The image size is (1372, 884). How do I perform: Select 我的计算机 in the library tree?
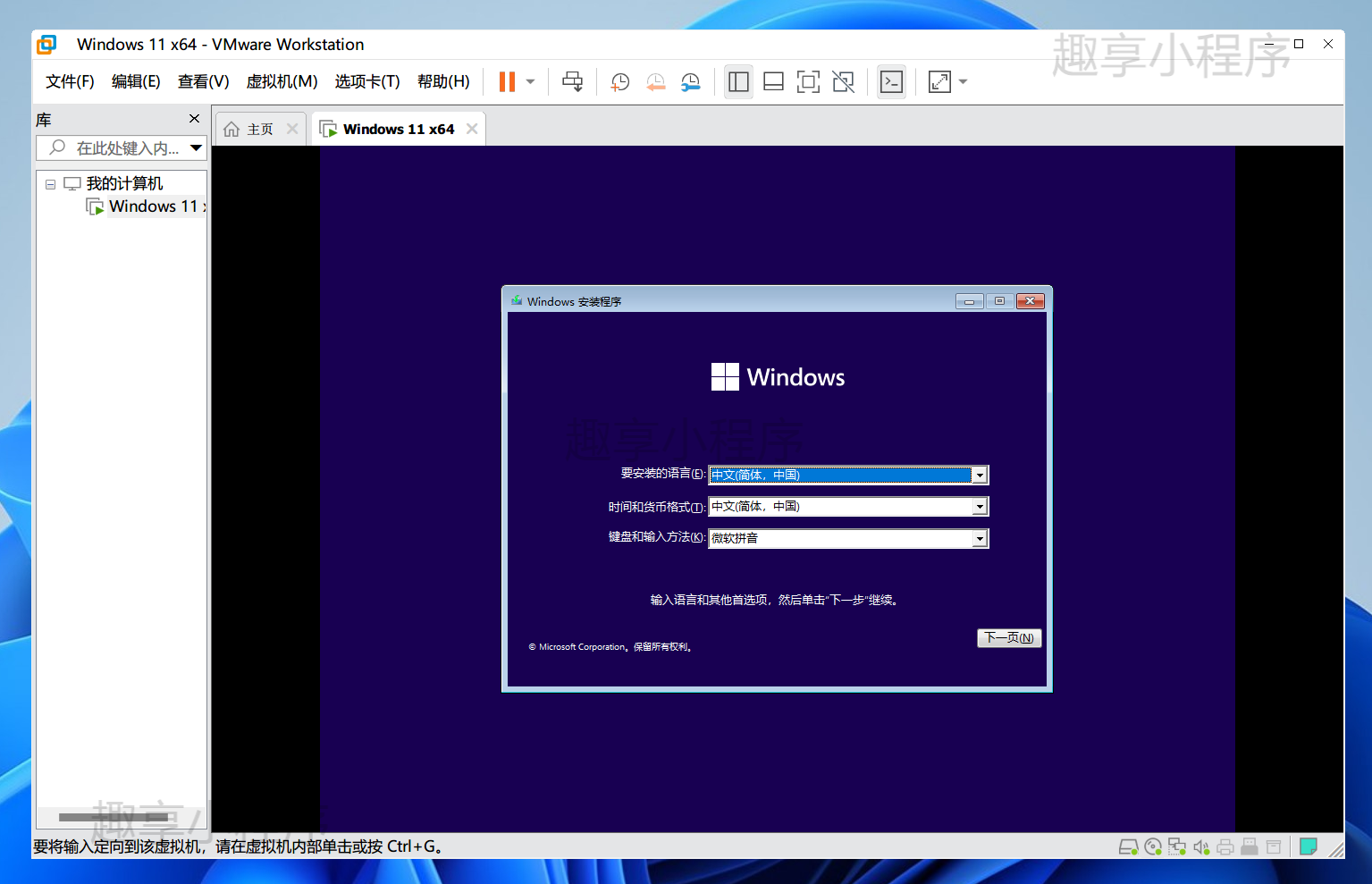pyautogui.click(x=124, y=183)
